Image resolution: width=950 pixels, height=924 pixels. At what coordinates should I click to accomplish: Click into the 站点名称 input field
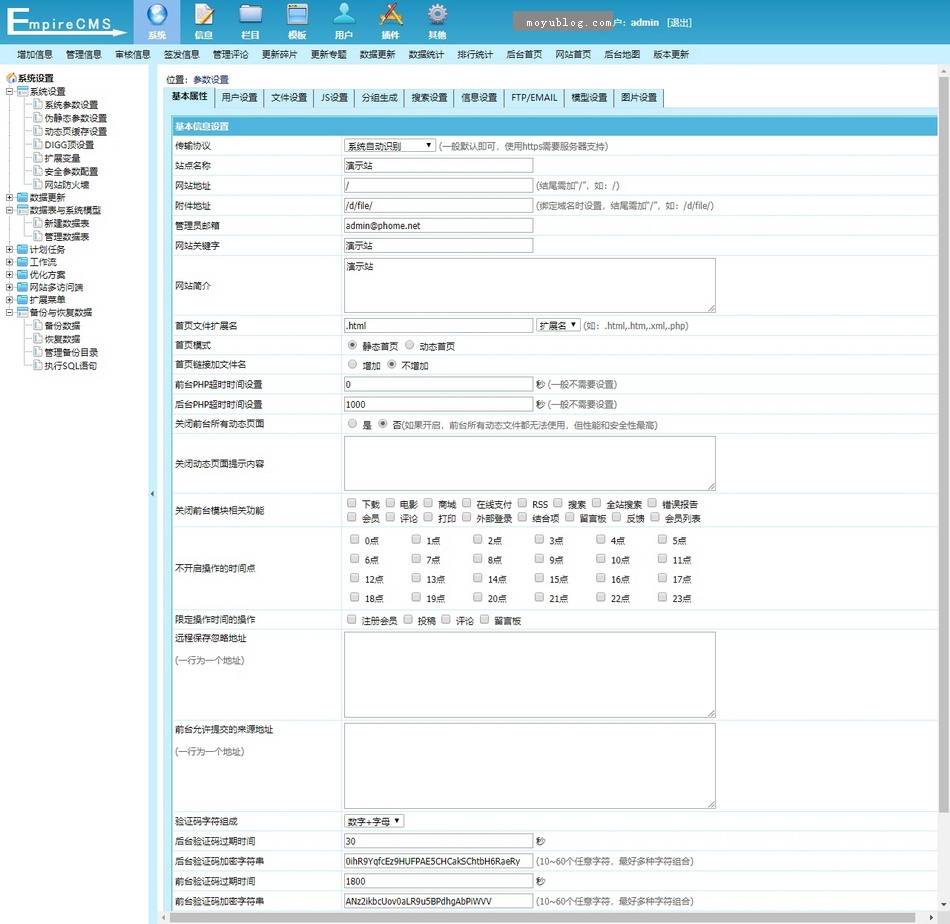tap(439, 165)
